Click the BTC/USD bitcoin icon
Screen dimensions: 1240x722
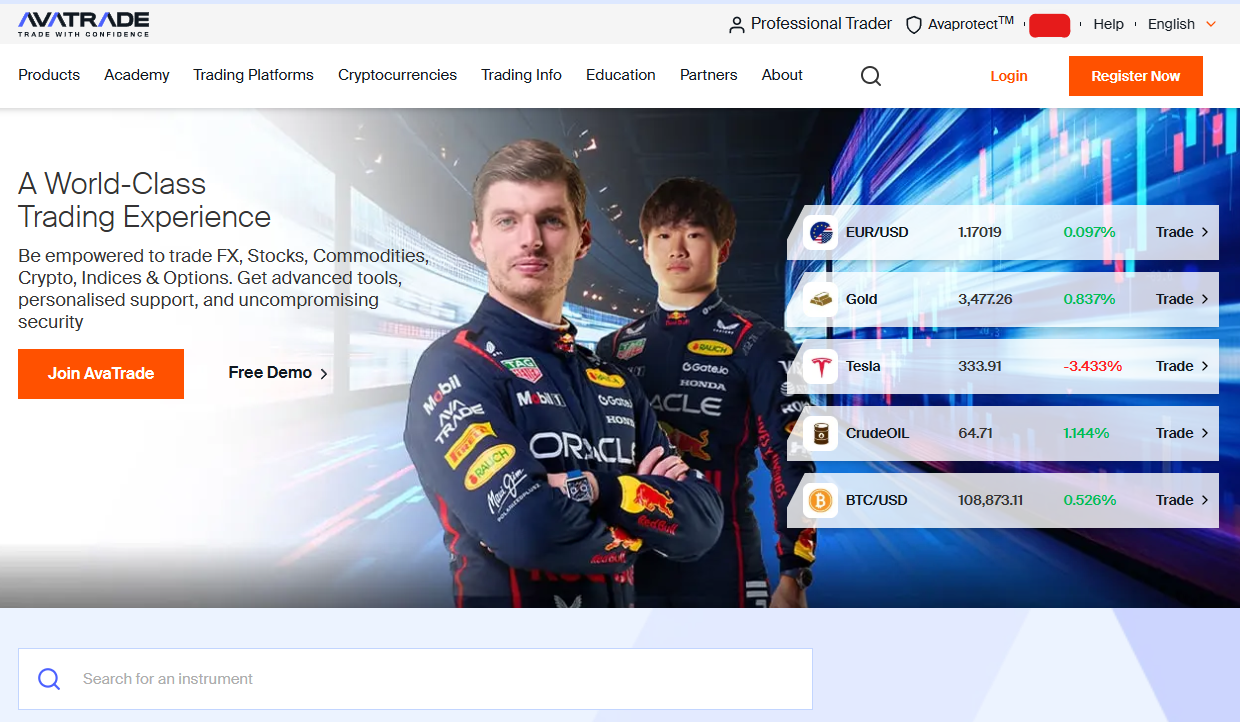click(x=821, y=501)
